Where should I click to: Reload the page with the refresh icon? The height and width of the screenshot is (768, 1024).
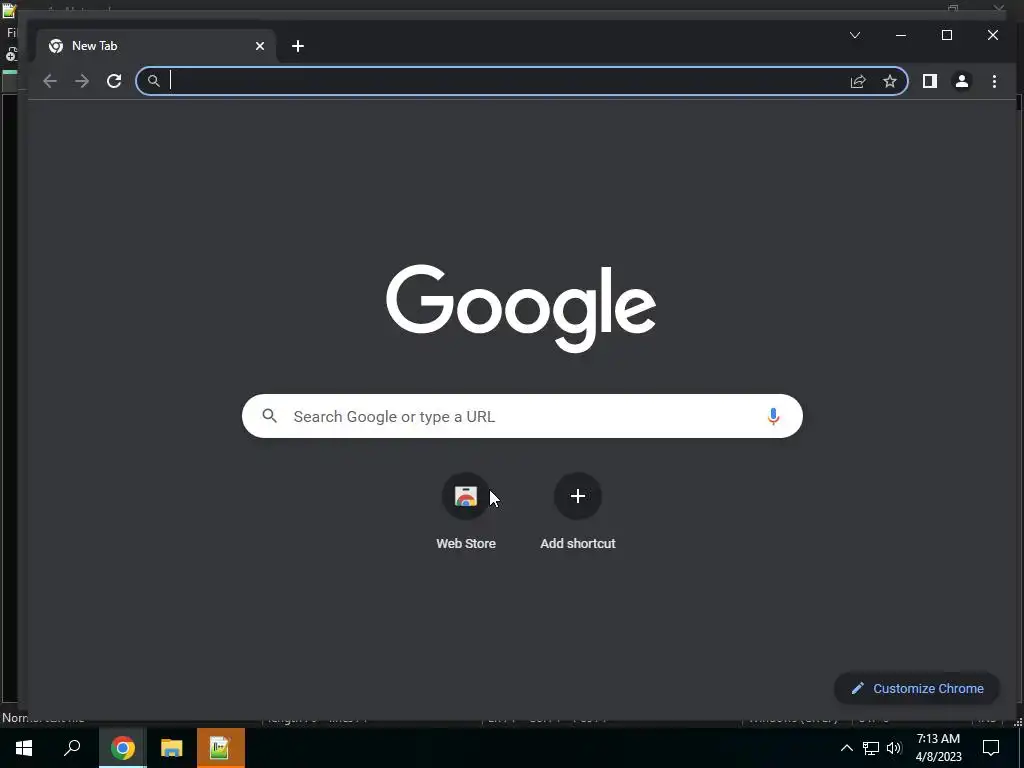114,81
